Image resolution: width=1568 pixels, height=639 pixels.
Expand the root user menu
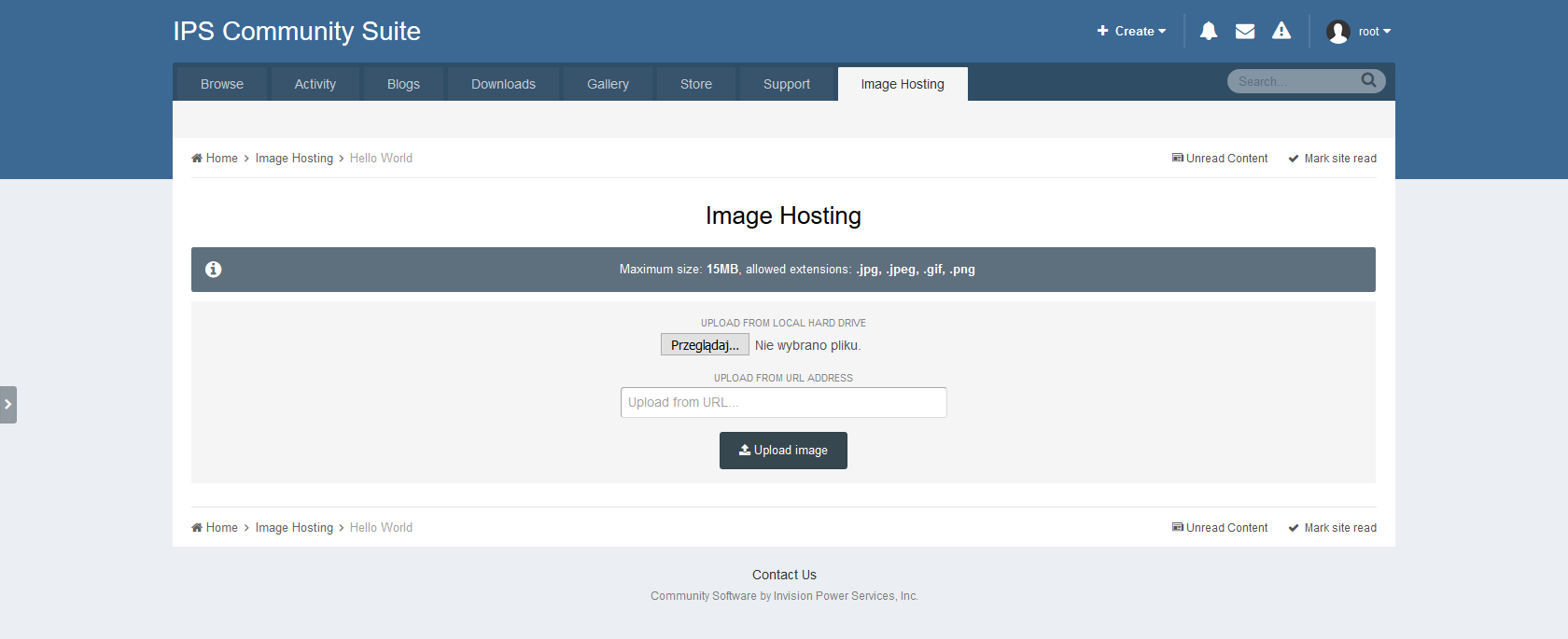click(1374, 32)
